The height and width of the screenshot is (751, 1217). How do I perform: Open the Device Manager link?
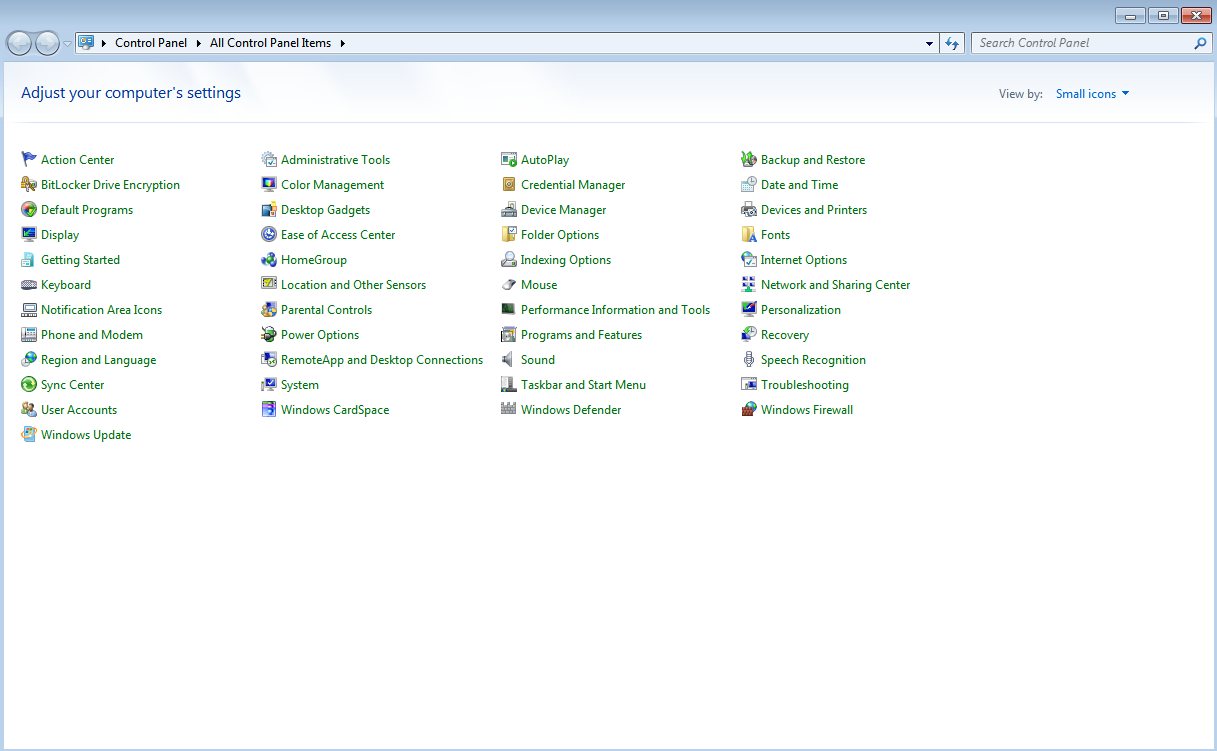coord(563,209)
